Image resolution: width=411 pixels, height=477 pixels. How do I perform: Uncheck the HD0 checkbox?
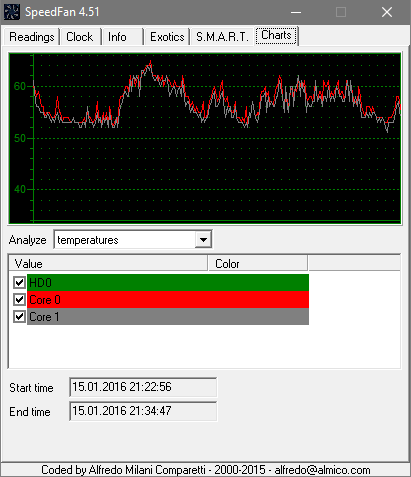coord(19,282)
